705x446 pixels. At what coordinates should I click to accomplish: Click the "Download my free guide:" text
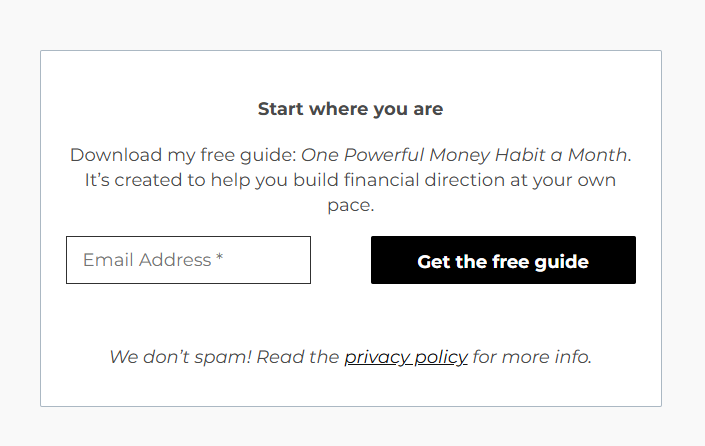click(183, 155)
